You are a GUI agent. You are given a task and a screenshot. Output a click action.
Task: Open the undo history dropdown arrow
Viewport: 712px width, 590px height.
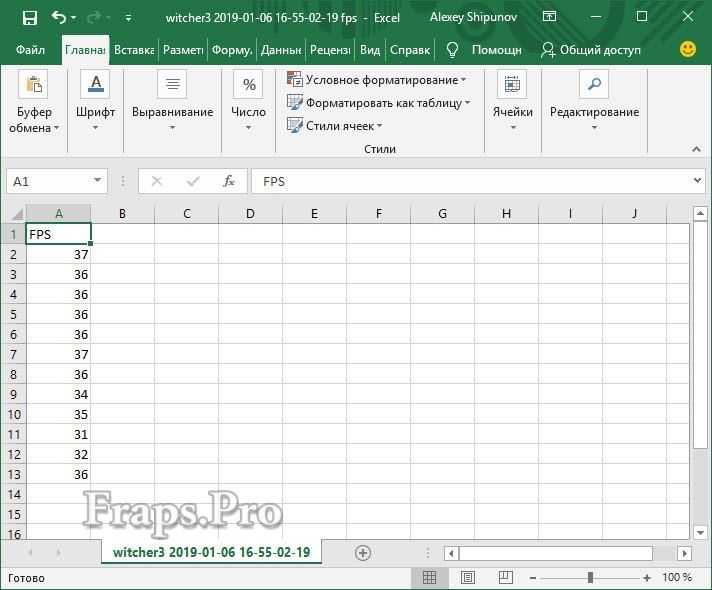pyautogui.click(x=73, y=18)
